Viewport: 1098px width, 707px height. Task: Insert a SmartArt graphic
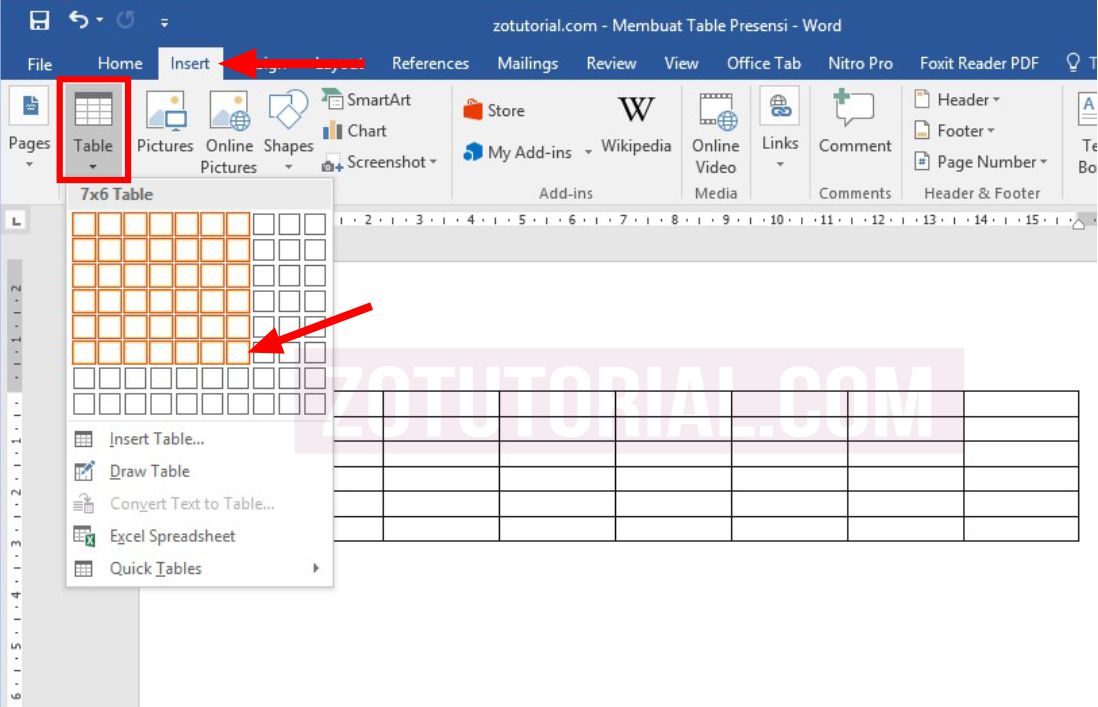tap(367, 99)
